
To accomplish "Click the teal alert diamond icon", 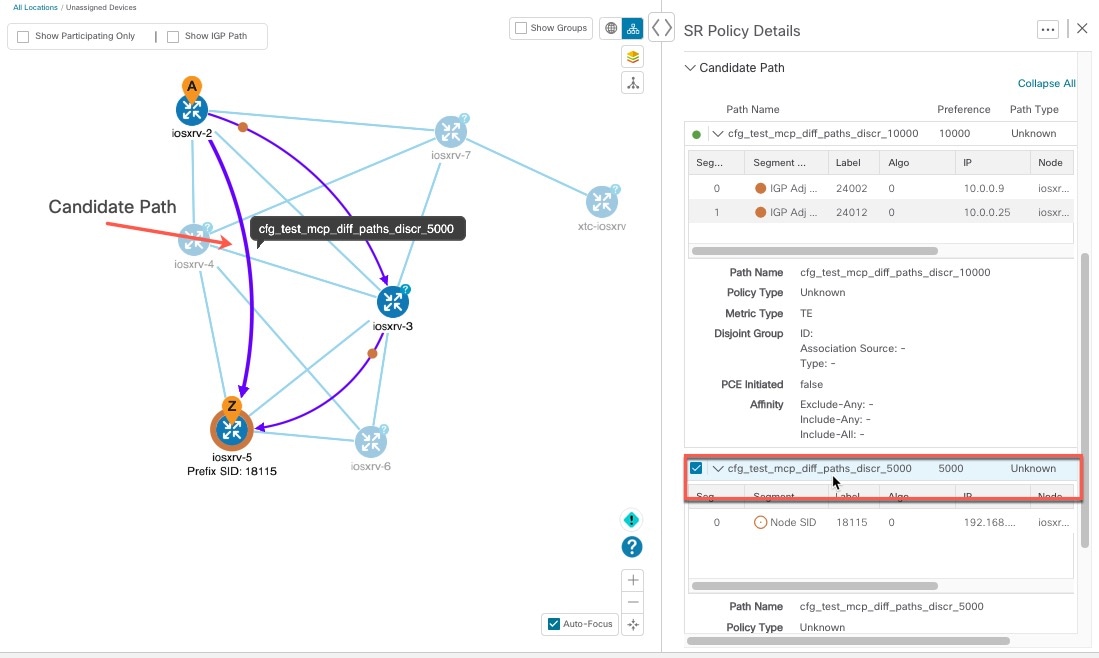I will point(631,519).
